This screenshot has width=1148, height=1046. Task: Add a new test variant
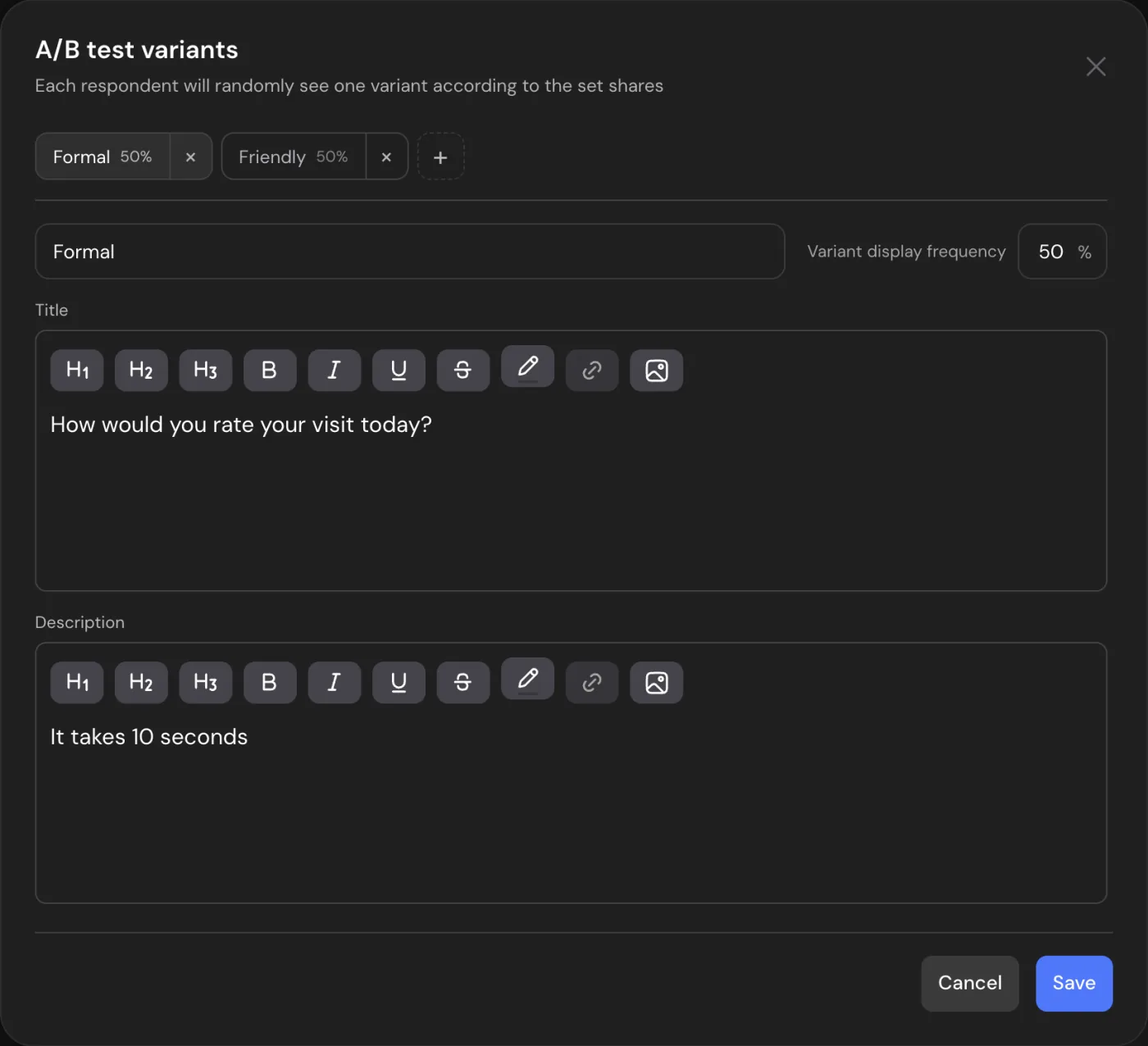coord(440,157)
